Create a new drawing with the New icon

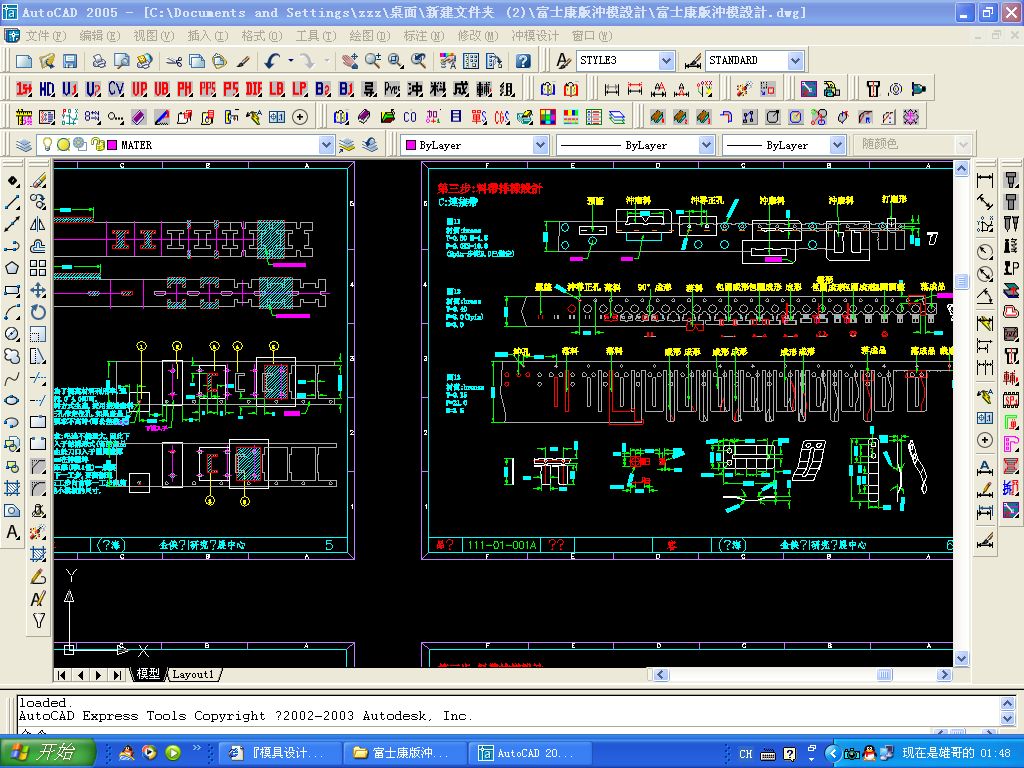tap(24, 61)
